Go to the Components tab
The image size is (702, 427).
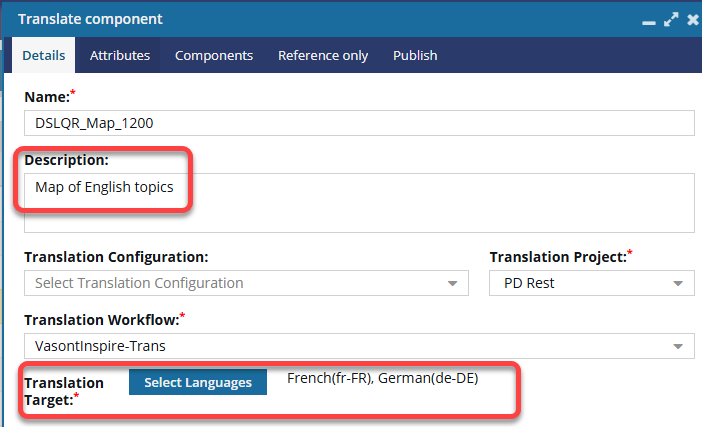[214, 56]
